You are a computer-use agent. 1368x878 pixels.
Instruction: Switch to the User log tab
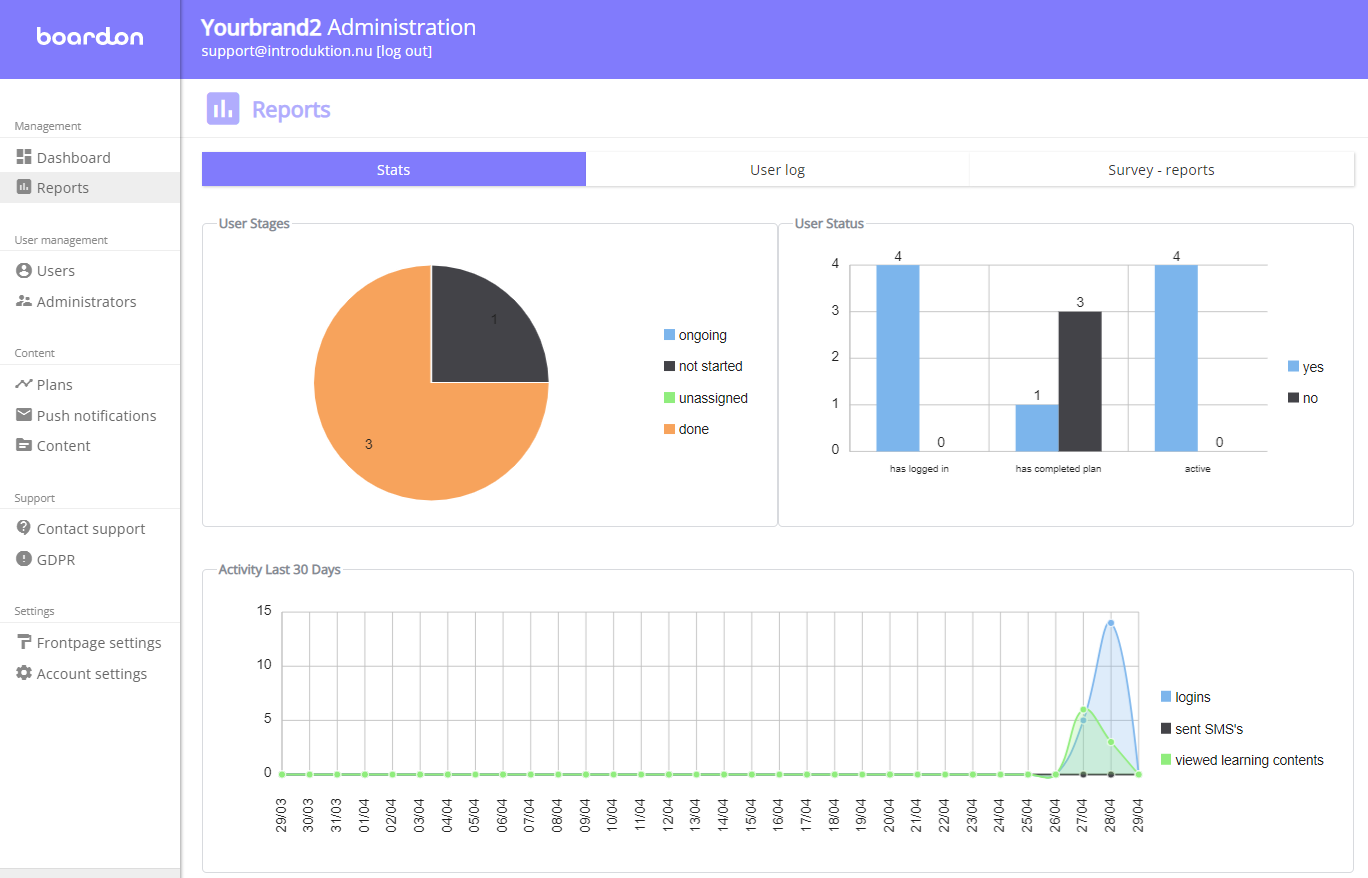pyautogui.click(x=778, y=169)
